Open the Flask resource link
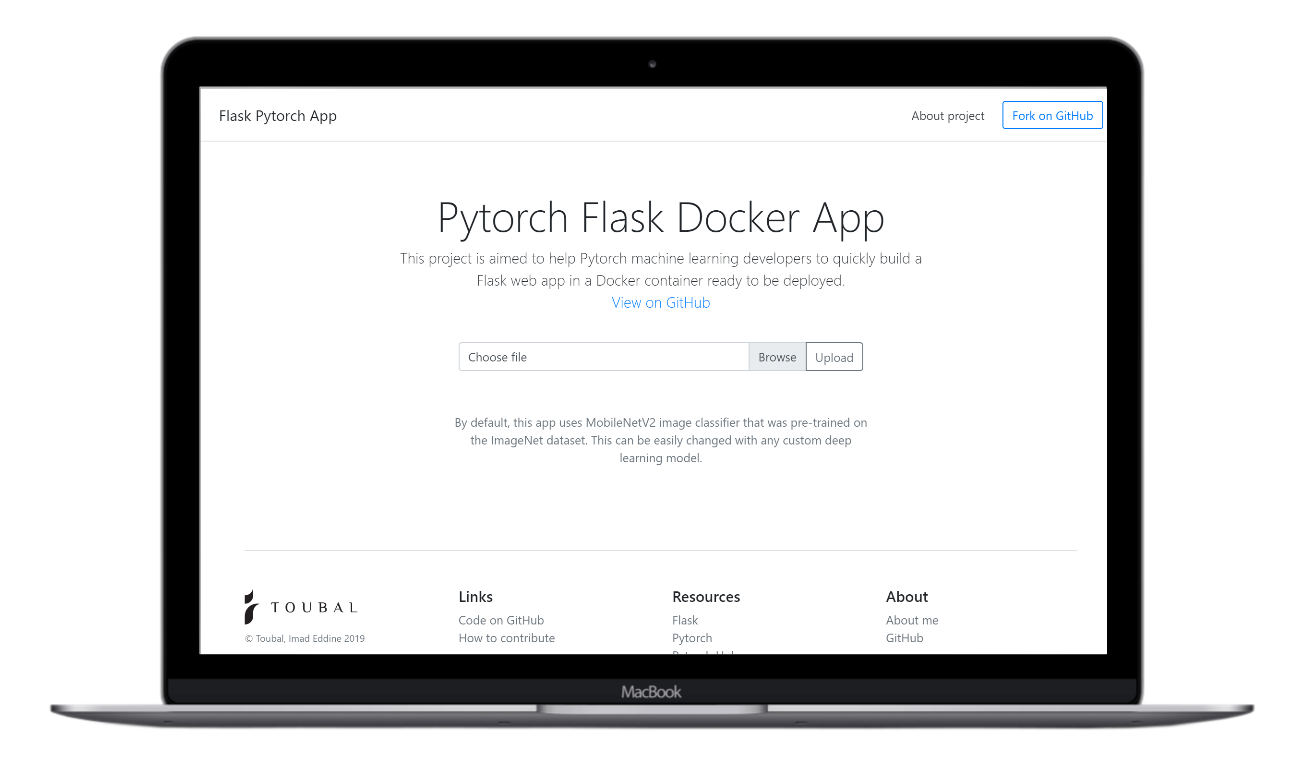This screenshot has width=1292, height=767. (x=685, y=620)
